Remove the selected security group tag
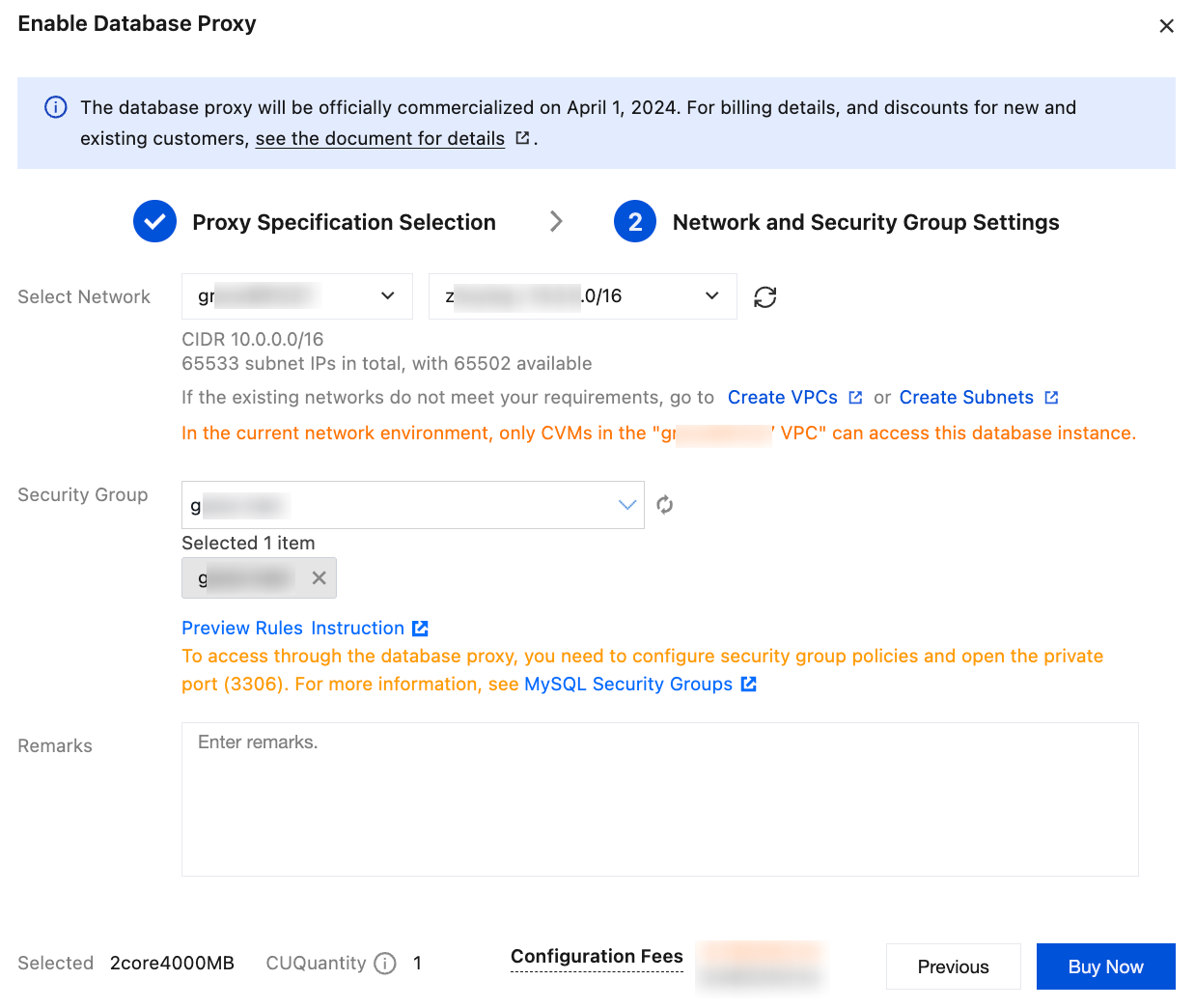This screenshot has width=1195, height=1008. pos(319,578)
